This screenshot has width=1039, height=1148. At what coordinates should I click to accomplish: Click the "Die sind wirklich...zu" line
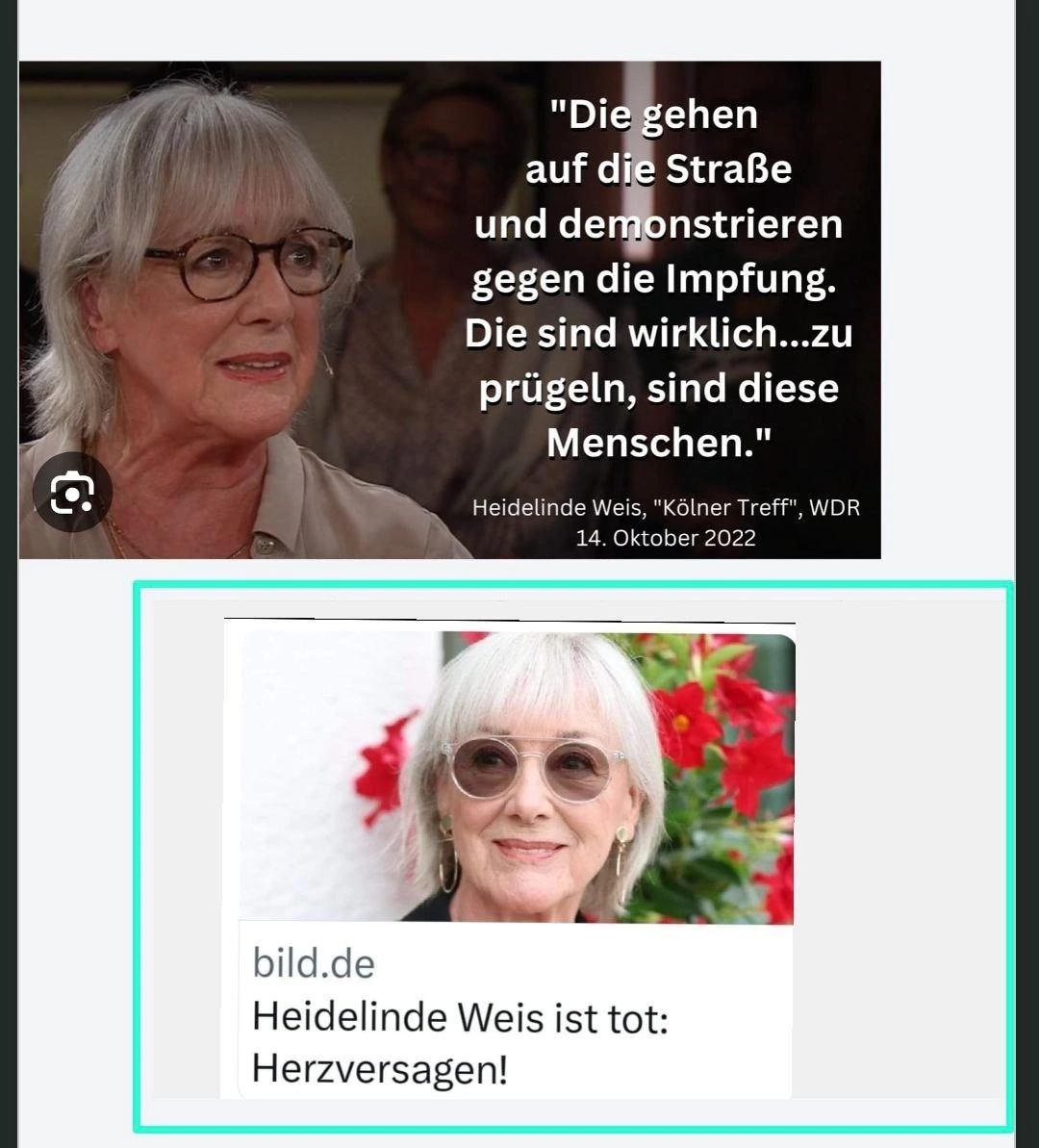[658, 333]
